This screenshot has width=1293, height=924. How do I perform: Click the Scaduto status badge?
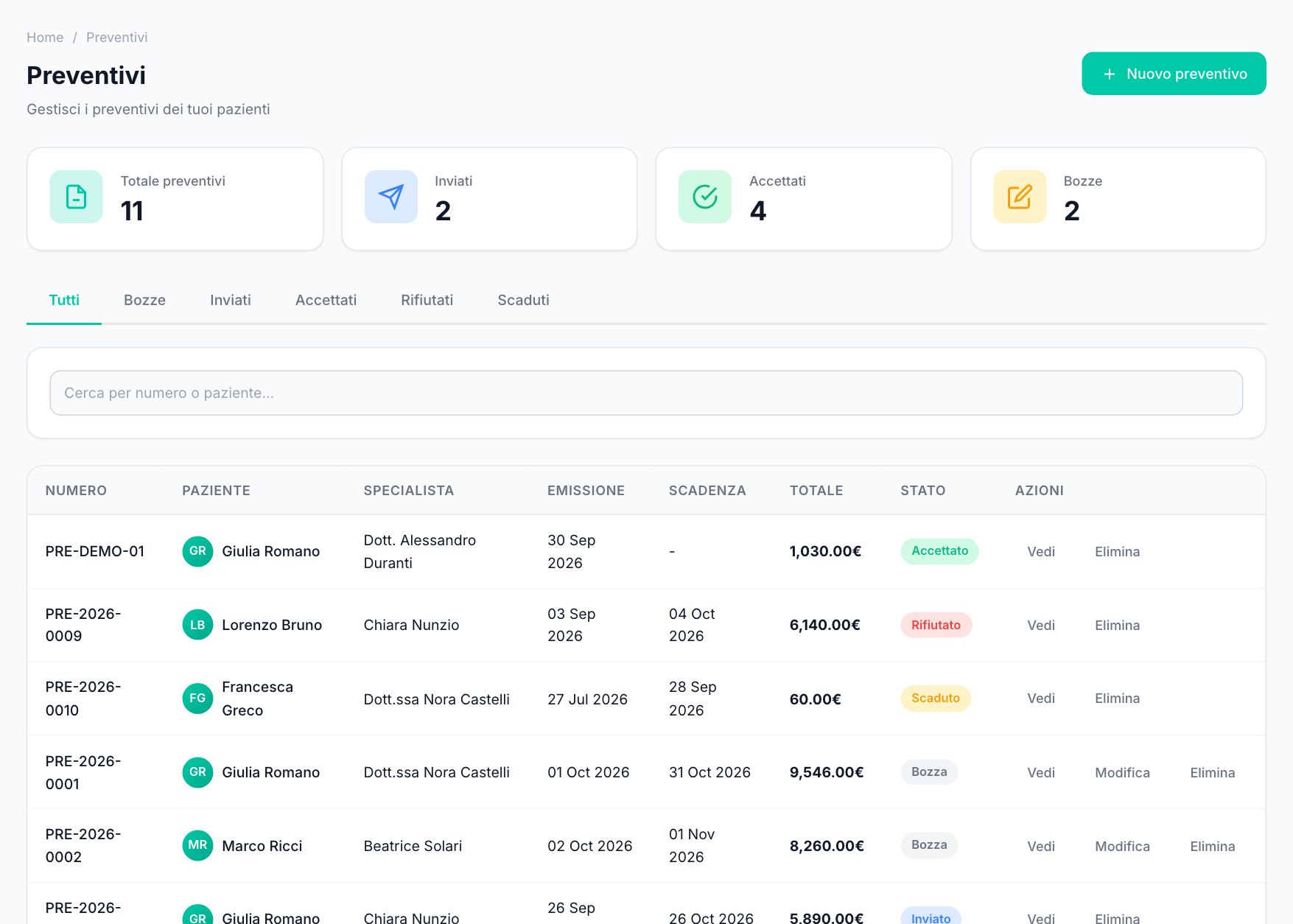coord(936,698)
